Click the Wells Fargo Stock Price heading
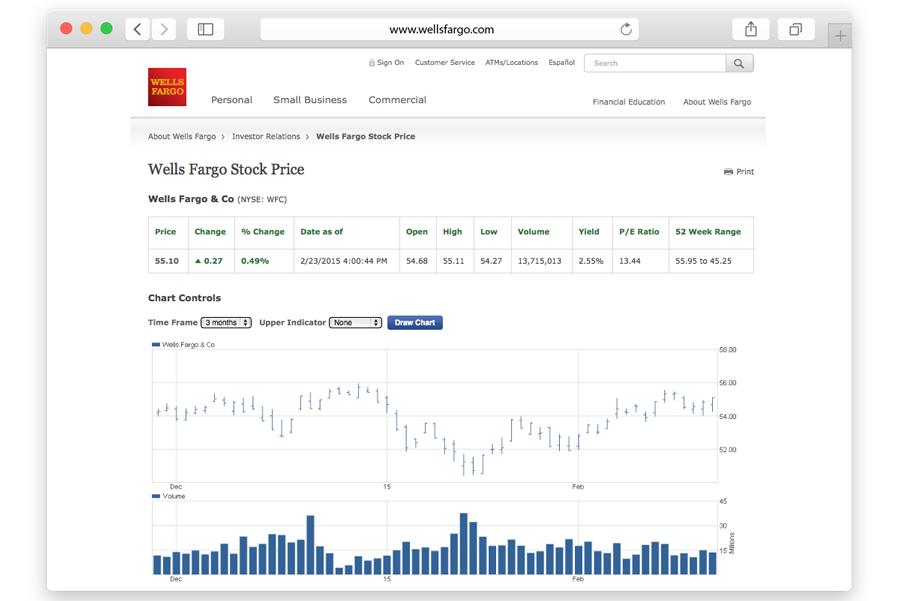 [226, 170]
